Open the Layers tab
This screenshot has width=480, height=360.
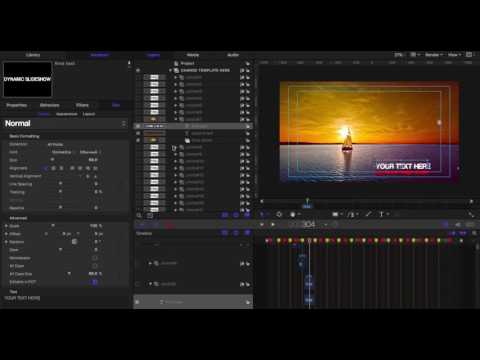click(153, 55)
